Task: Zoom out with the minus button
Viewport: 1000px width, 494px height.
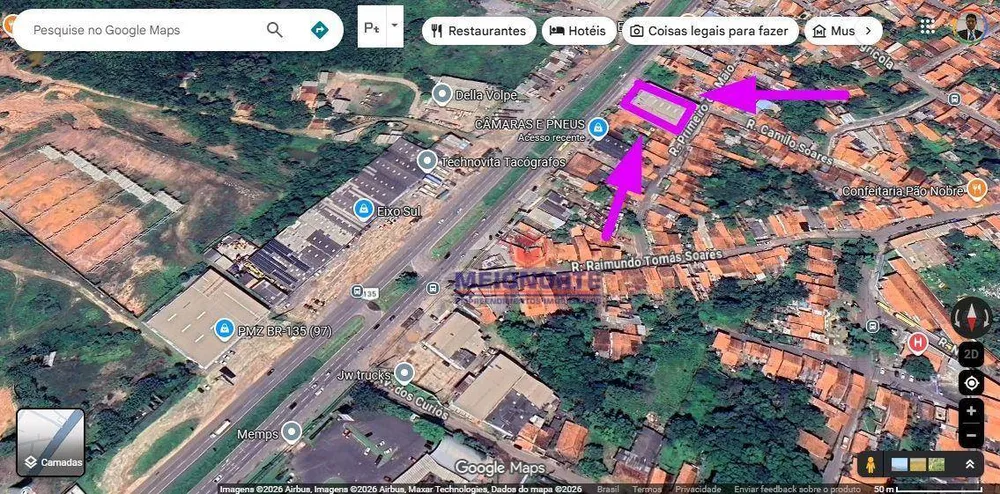Action: pyautogui.click(x=971, y=435)
